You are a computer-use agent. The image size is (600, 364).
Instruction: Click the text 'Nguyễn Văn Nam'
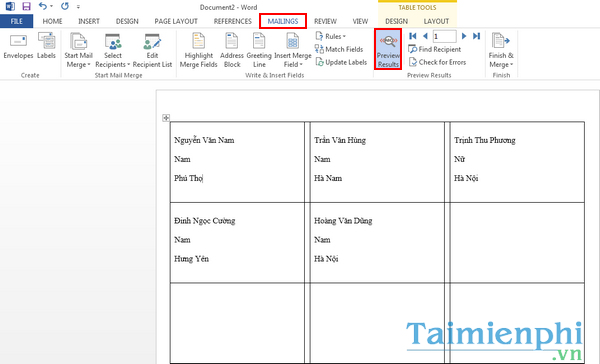point(204,140)
